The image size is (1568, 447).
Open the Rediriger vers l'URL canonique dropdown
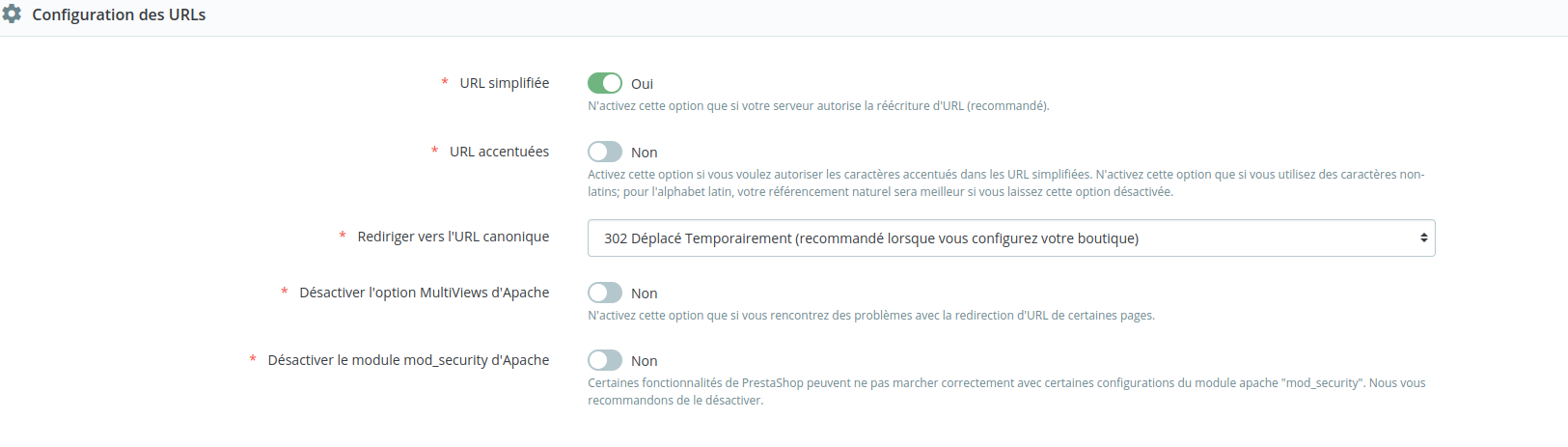click(x=1009, y=238)
